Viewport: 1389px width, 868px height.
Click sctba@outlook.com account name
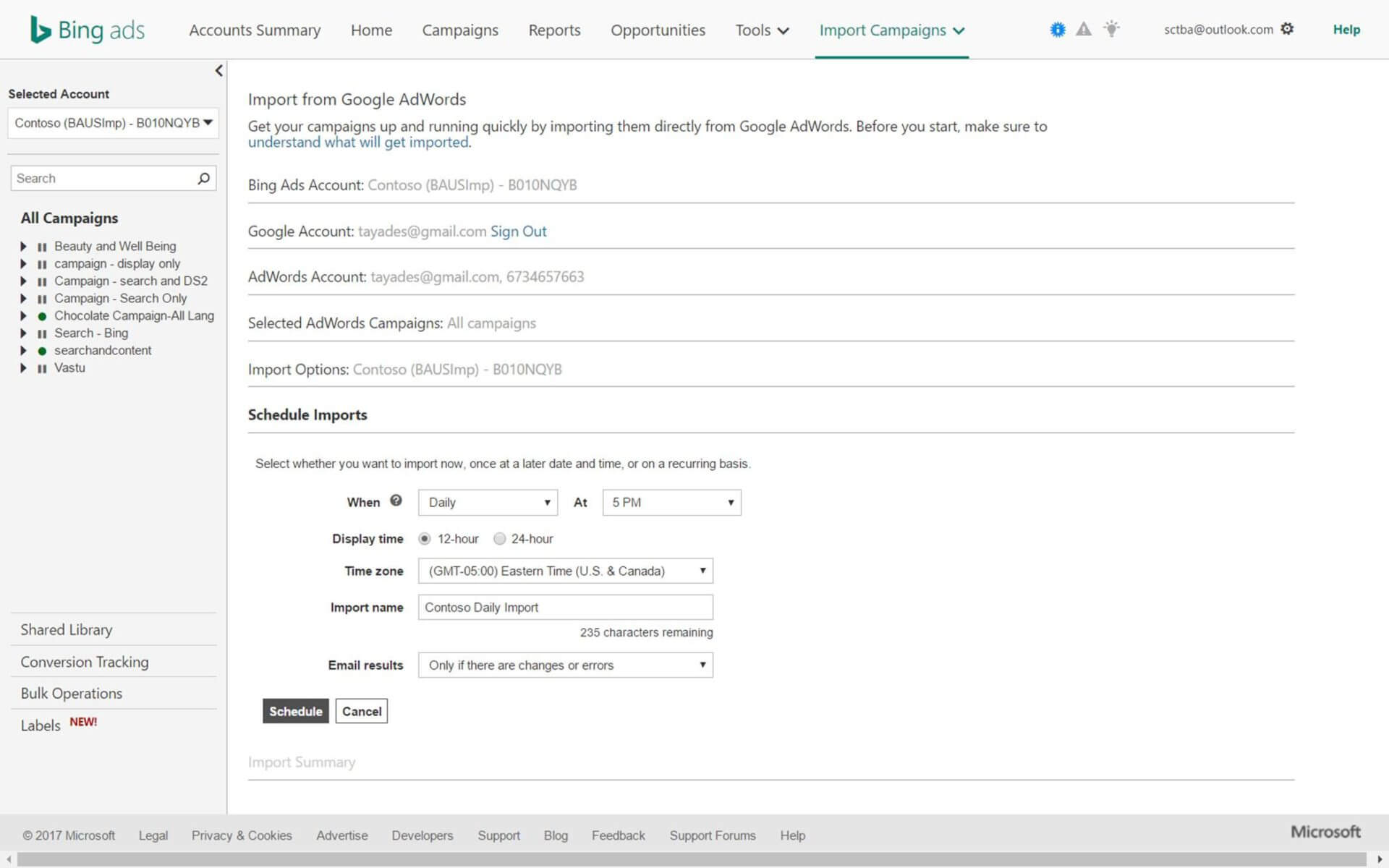(1218, 30)
